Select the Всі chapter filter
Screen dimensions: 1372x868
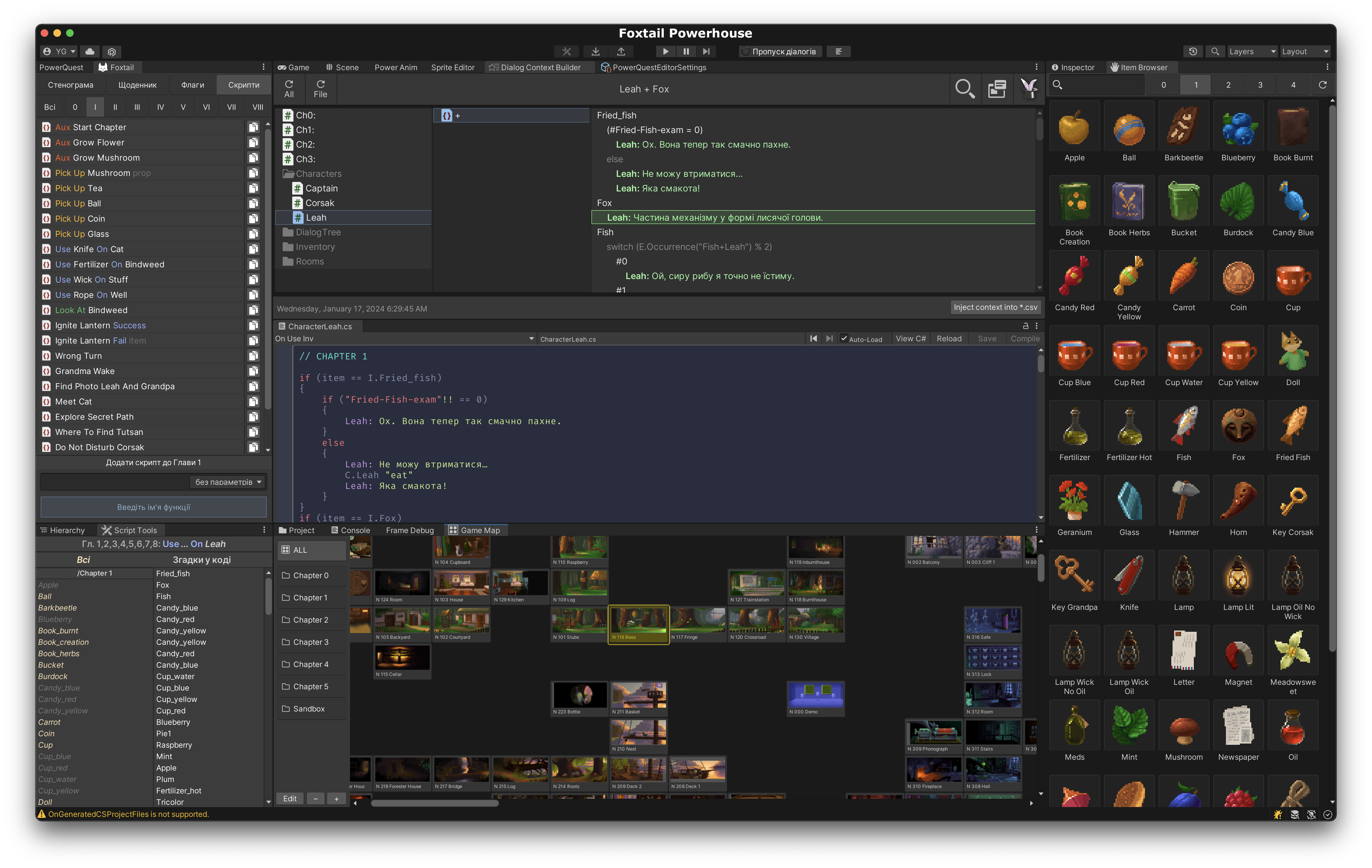[x=50, y=107]
